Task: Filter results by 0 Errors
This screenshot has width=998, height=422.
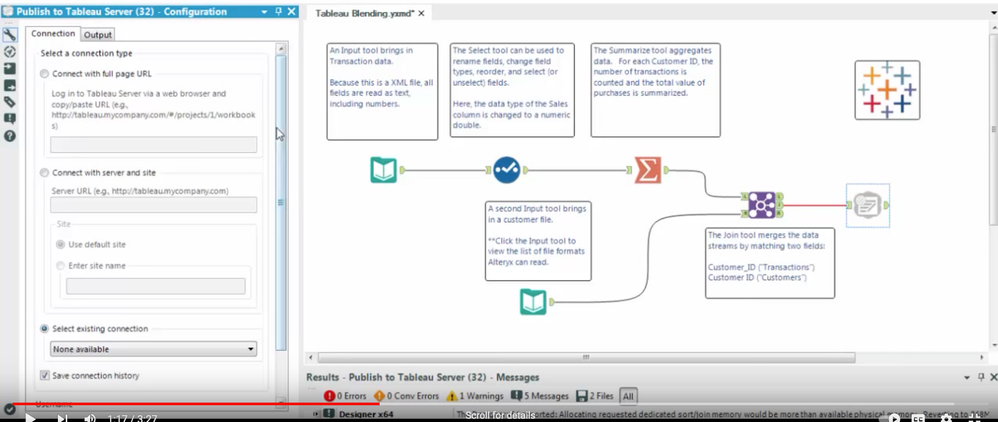Action: (x=345, y=396)
